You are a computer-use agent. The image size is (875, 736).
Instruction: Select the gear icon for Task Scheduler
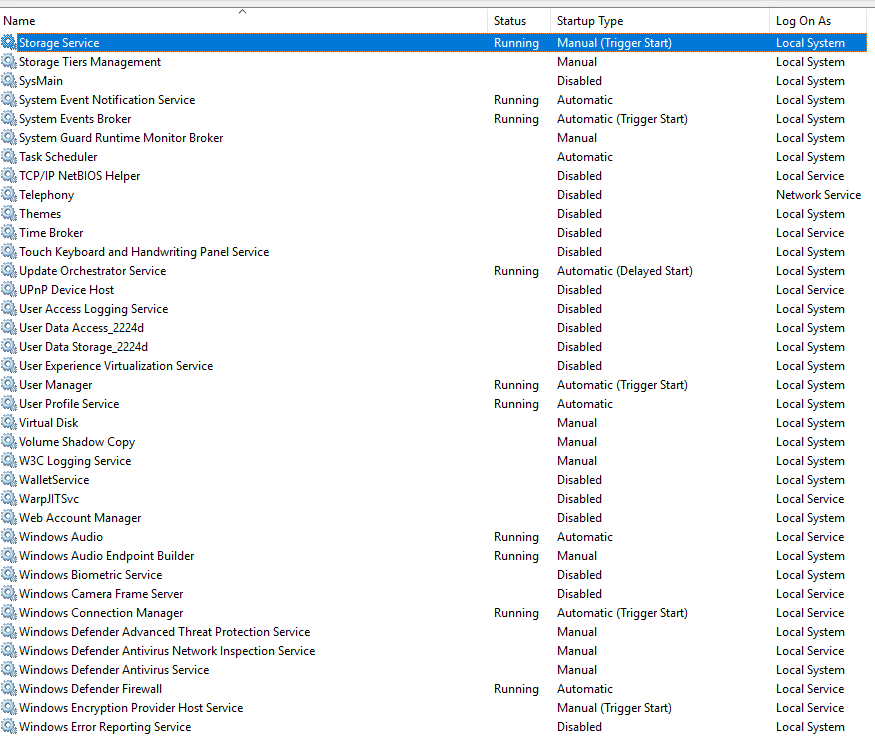coord(9,156)
